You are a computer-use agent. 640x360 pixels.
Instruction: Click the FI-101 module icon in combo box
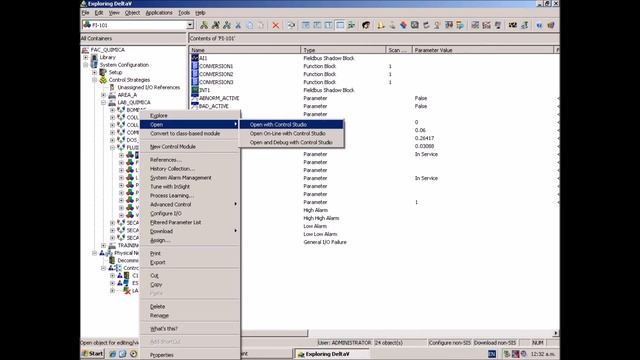click(87, 25)
